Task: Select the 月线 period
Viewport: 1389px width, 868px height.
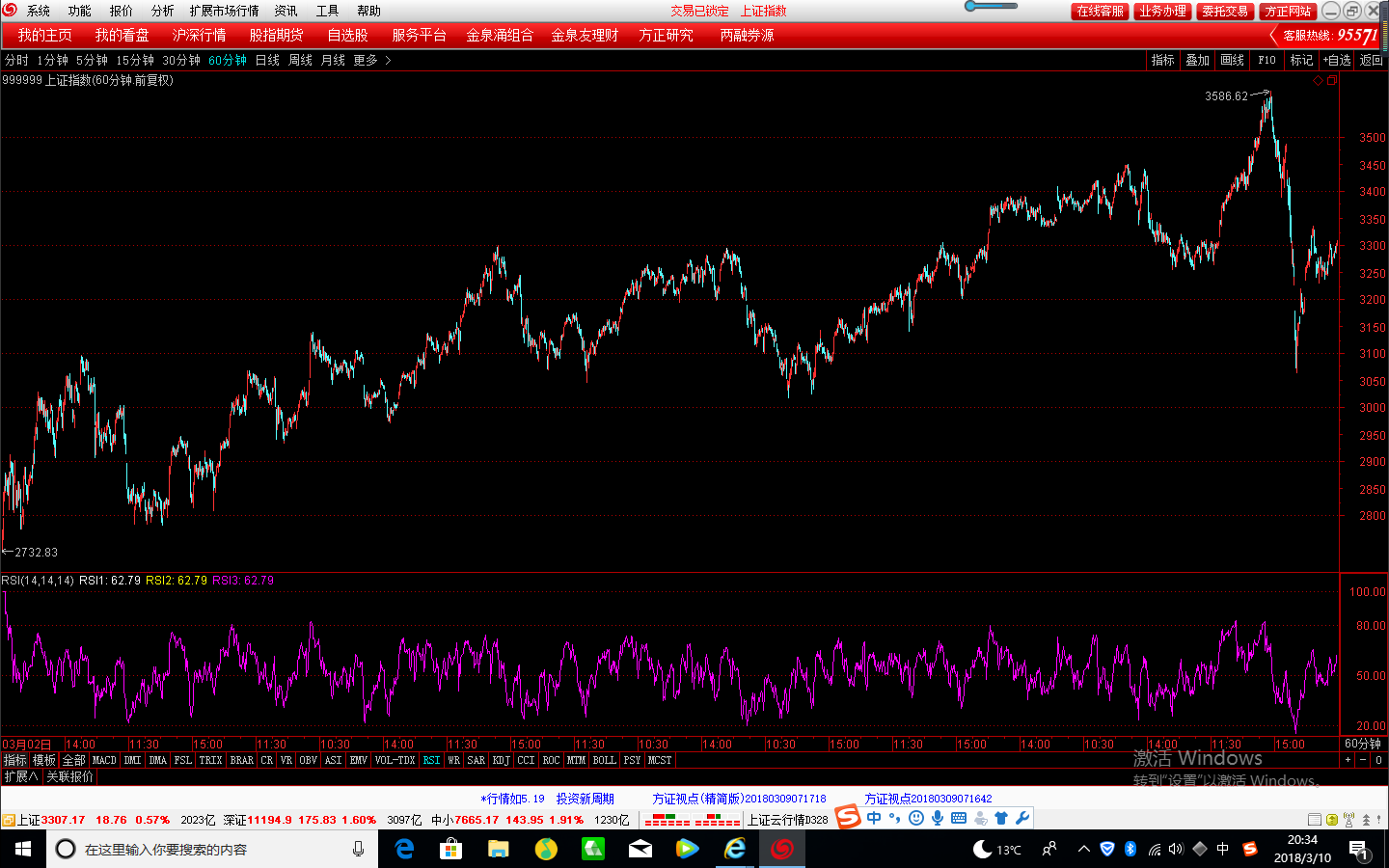Action: tap(333, 60)
